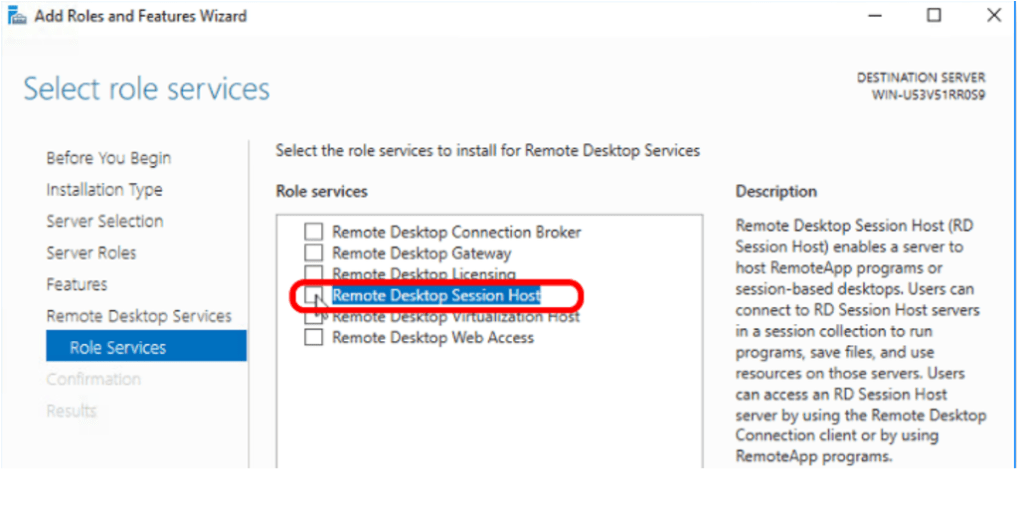This screenshot has width=1024, height=506.
Task: Select Remote Desktop Gateway label text
Action: pyautogui.click(x=421, y=253)
